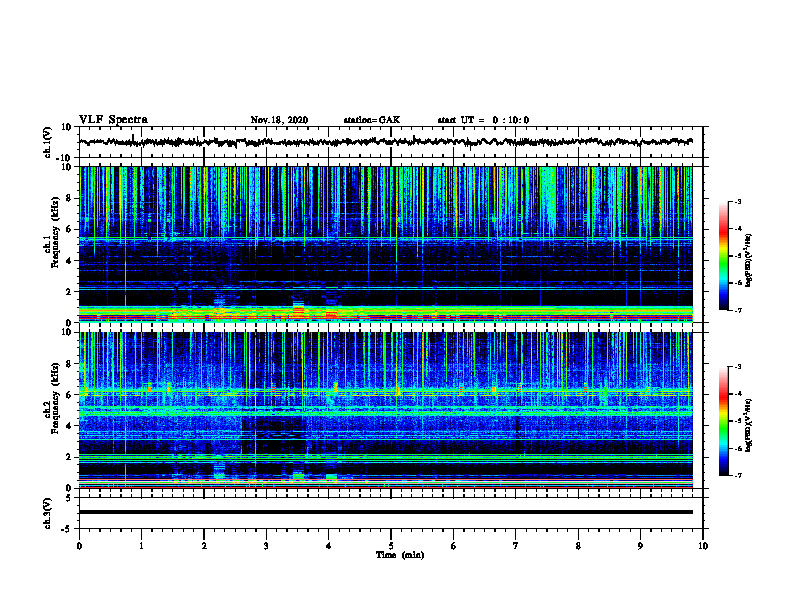The width and height of the screenshot is (792, 612).
Task: Click the time axis tick label "7"
Action: coord(516,546)
